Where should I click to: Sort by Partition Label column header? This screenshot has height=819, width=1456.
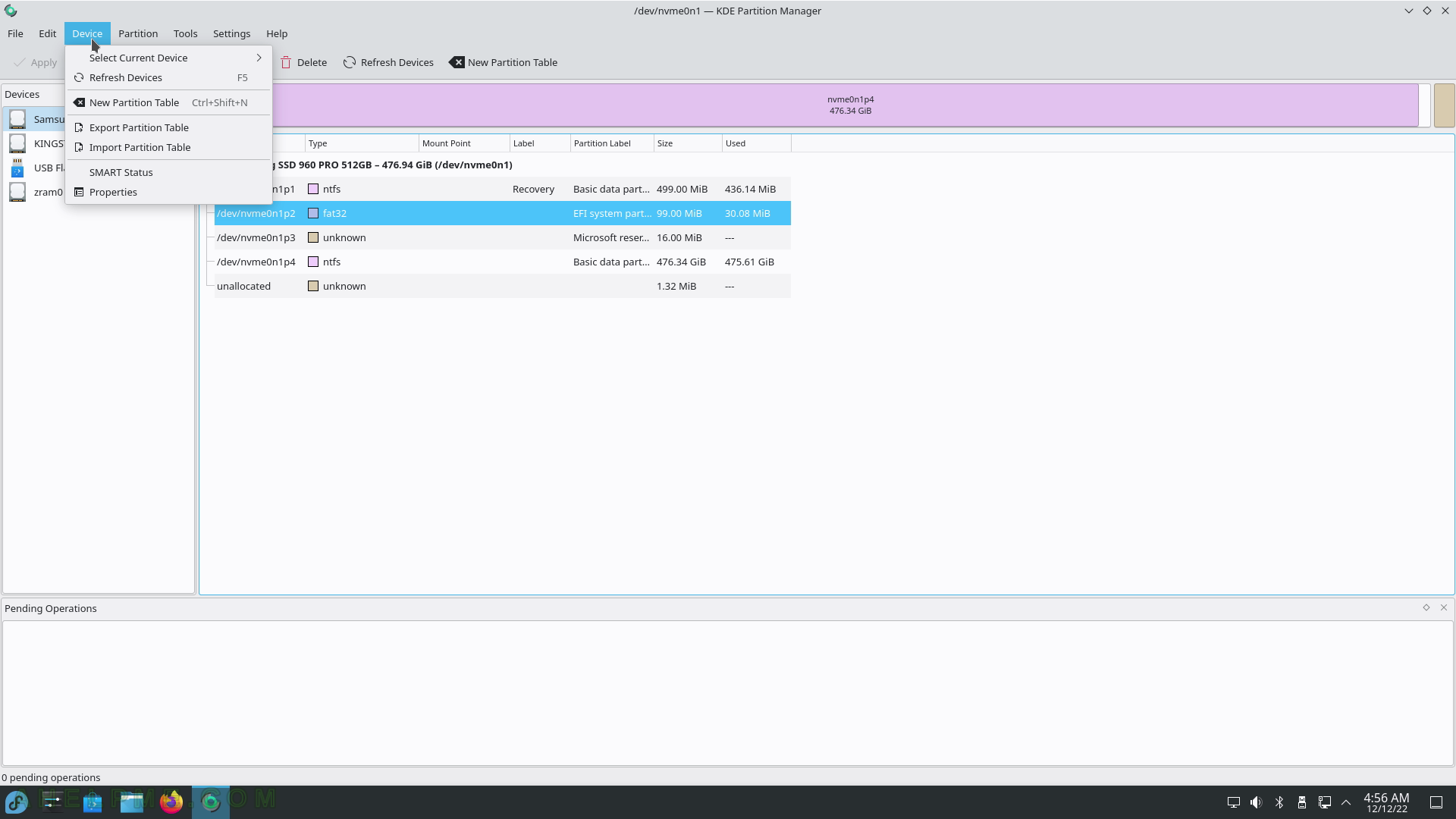pyautogui.click(x=612, y=143)
